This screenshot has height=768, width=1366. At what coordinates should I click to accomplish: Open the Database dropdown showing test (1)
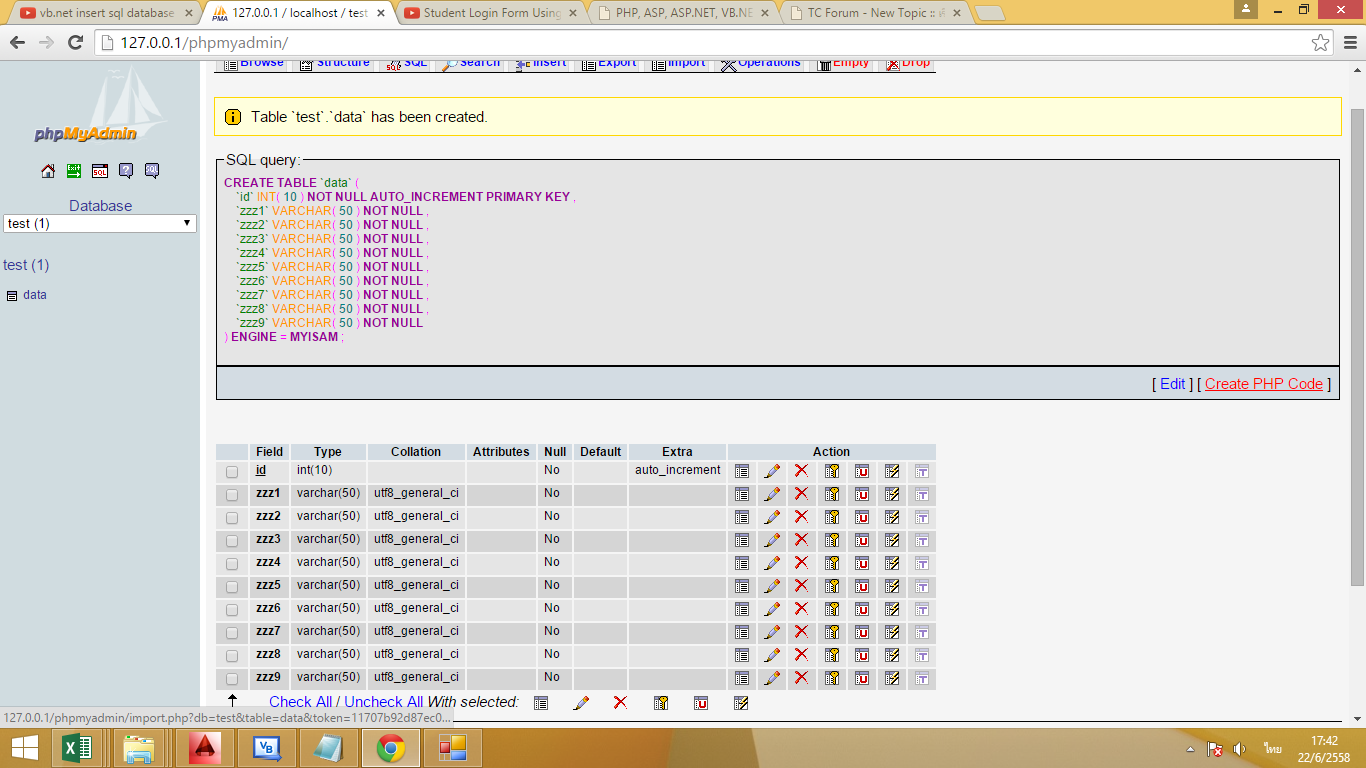click(100, 224)
